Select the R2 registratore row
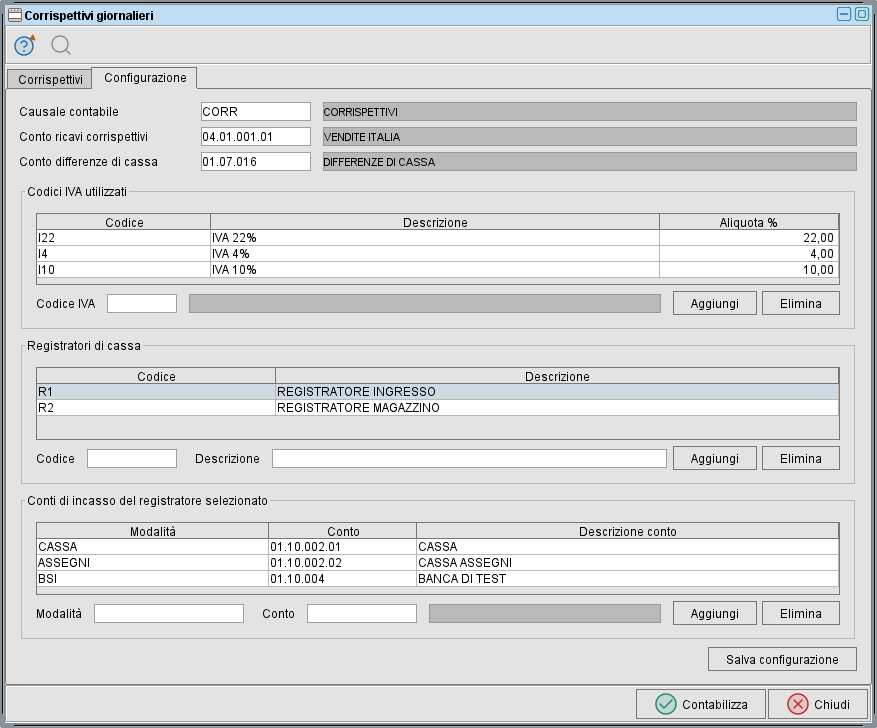This screenshot has width=877, height=728. tap(437, 408)
